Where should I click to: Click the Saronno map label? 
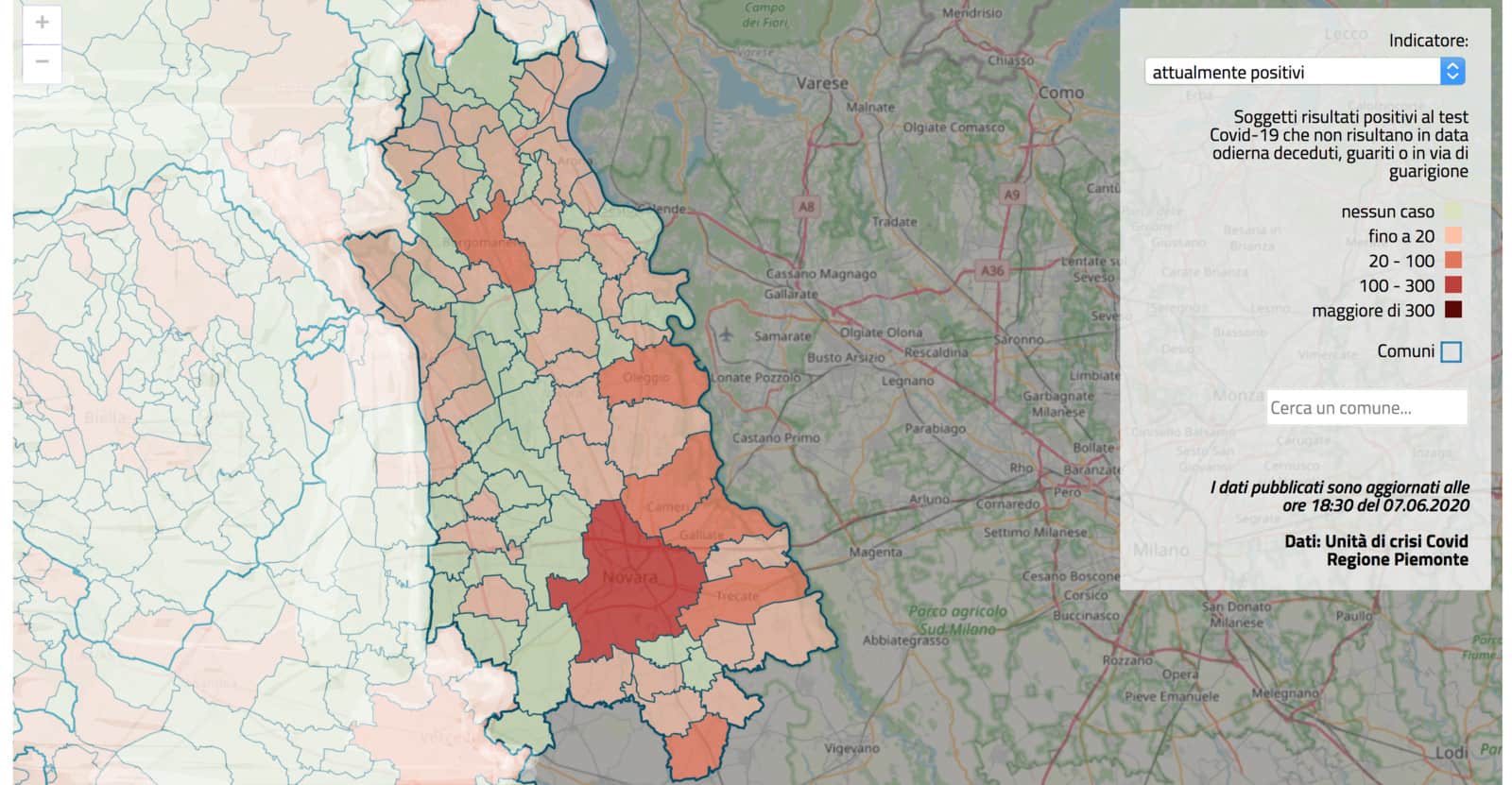pyautogui.click(x=1019, y=339)
